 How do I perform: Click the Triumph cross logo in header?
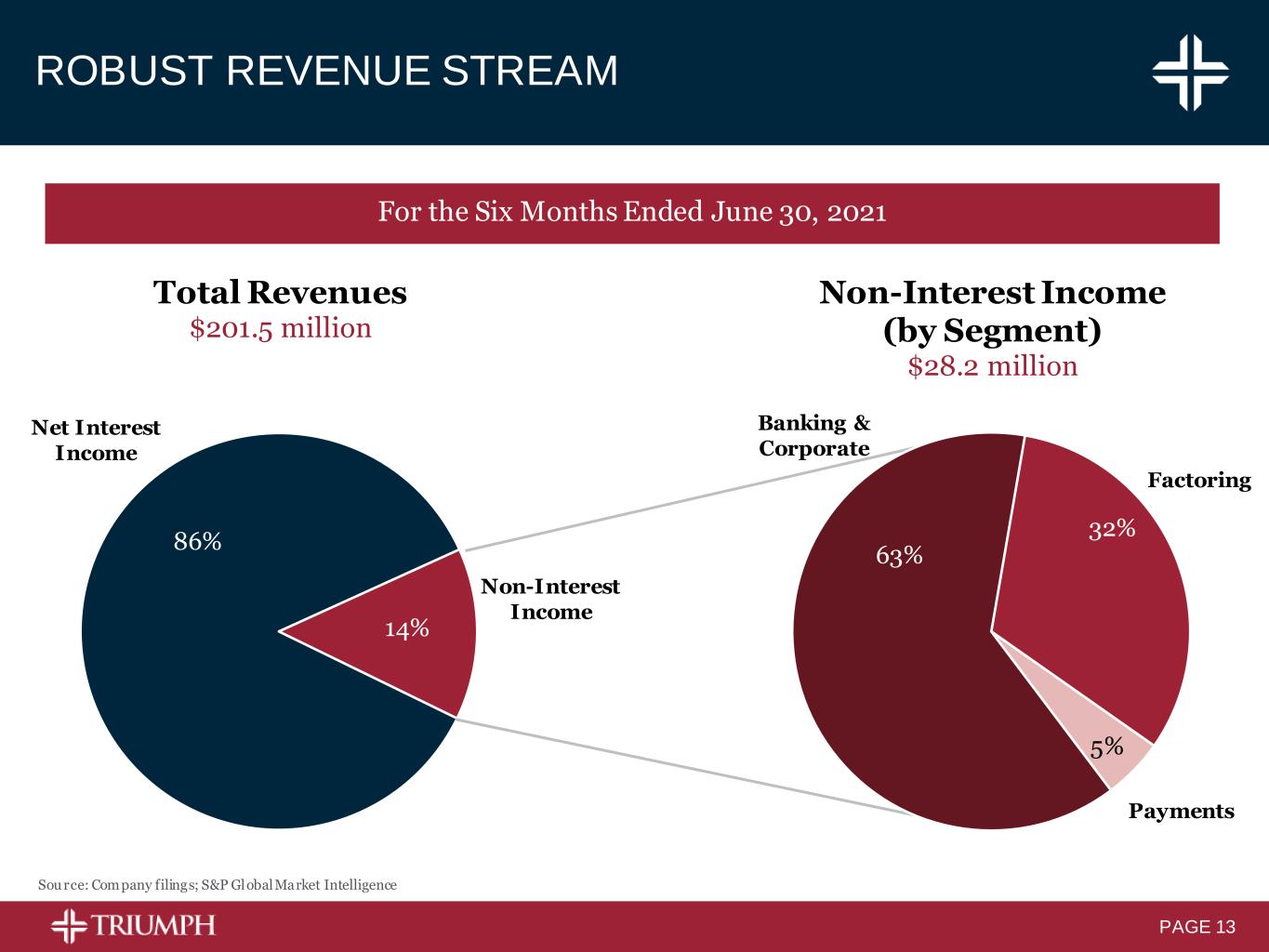pos(1190,72)
